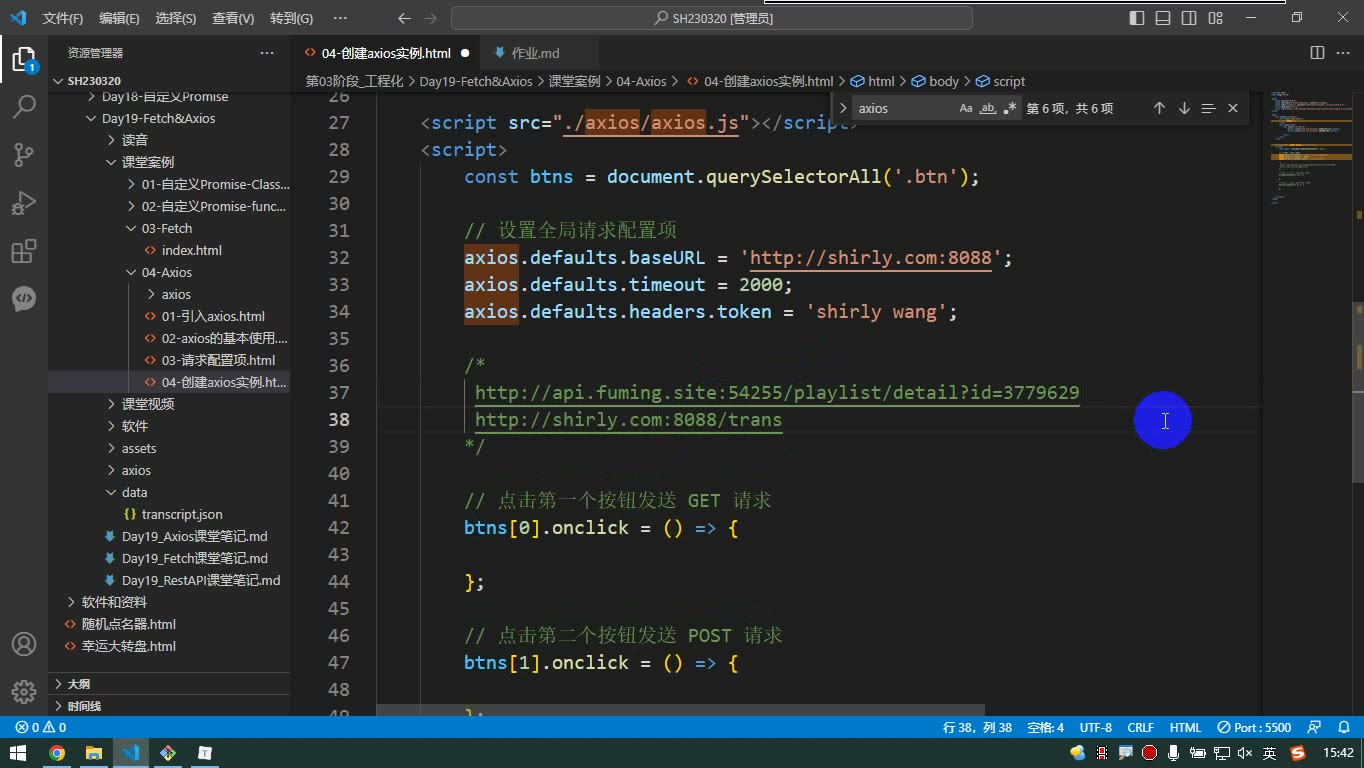Click Port: 5500 Live Server button
Viewport: 1364px width, 768px height.
1255,728
